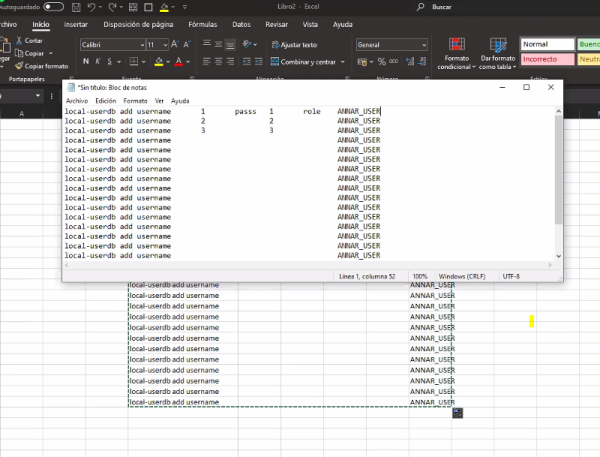The height and width of the screenshot is (457, 600).
Task: Switch to the Inicio ribbon tab
Action: coord(41,24)
